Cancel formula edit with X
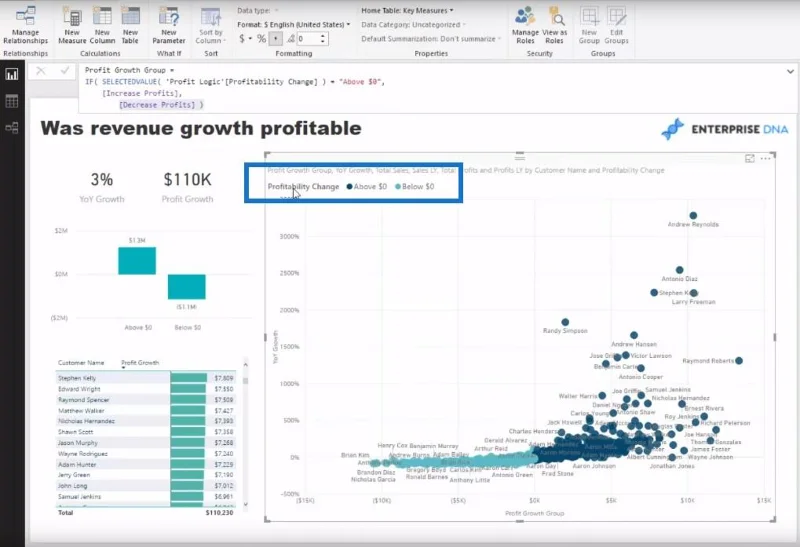The height and width of the screenshot is (547, 800). click(x=41, y=70)
